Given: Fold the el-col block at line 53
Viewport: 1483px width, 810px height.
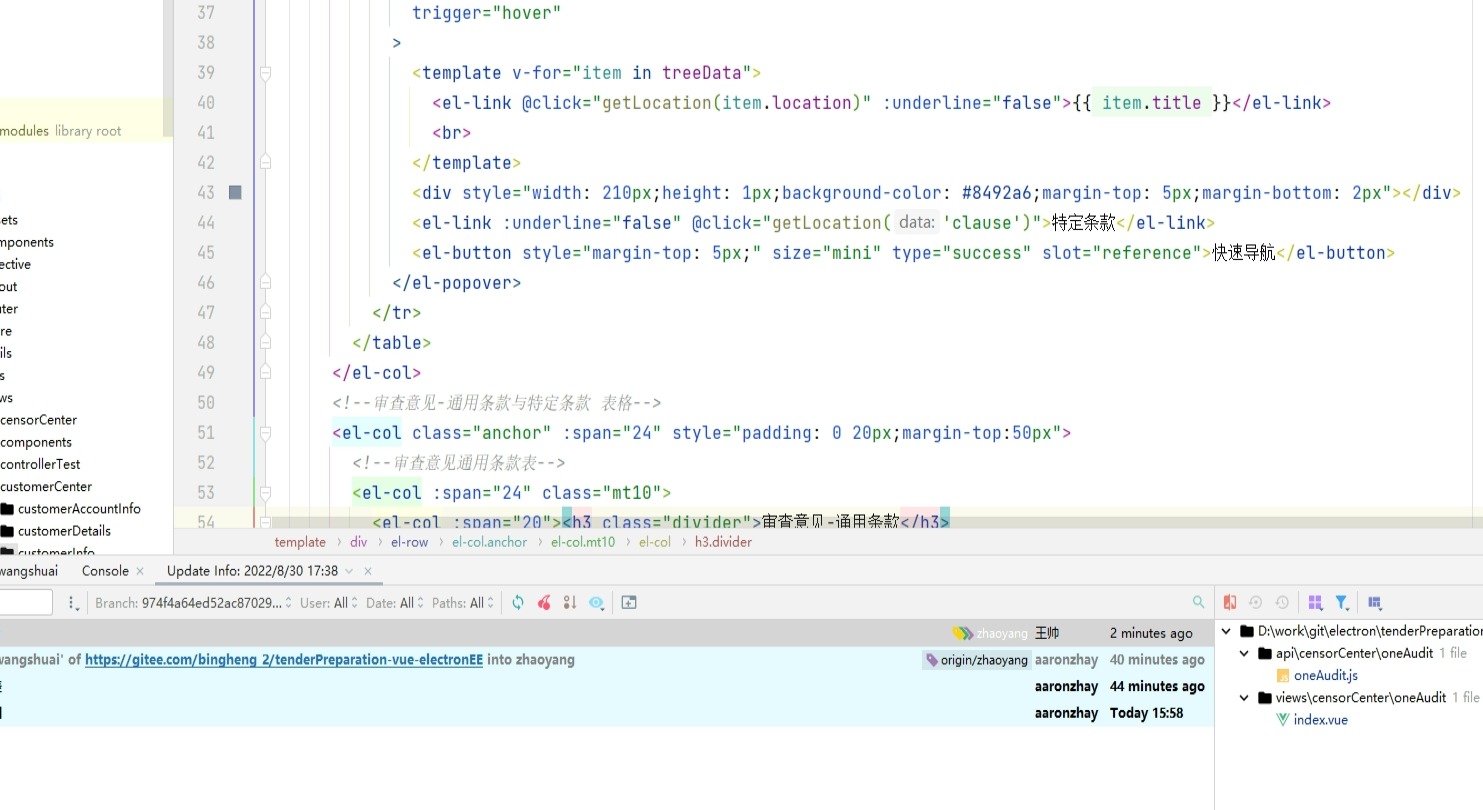Looking at the screenshot, I should (x=266, y=493).
